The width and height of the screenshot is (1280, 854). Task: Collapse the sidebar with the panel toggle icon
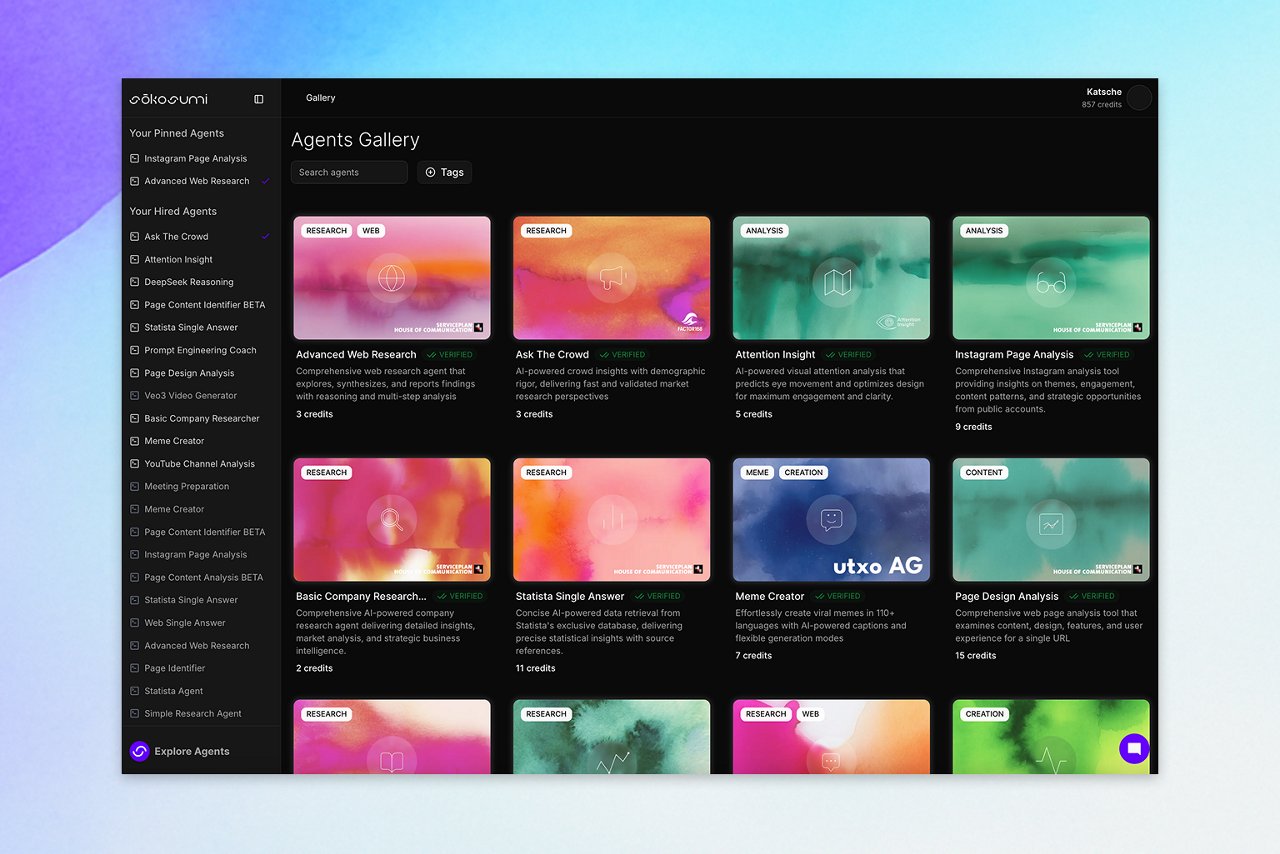259,99
